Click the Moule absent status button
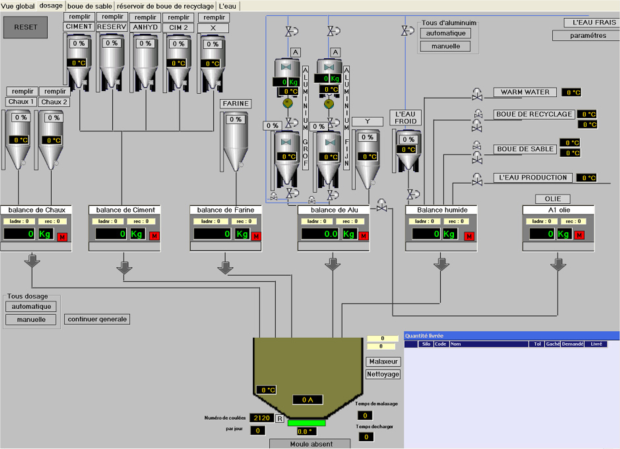620x449 pixels. pos(310,444)
